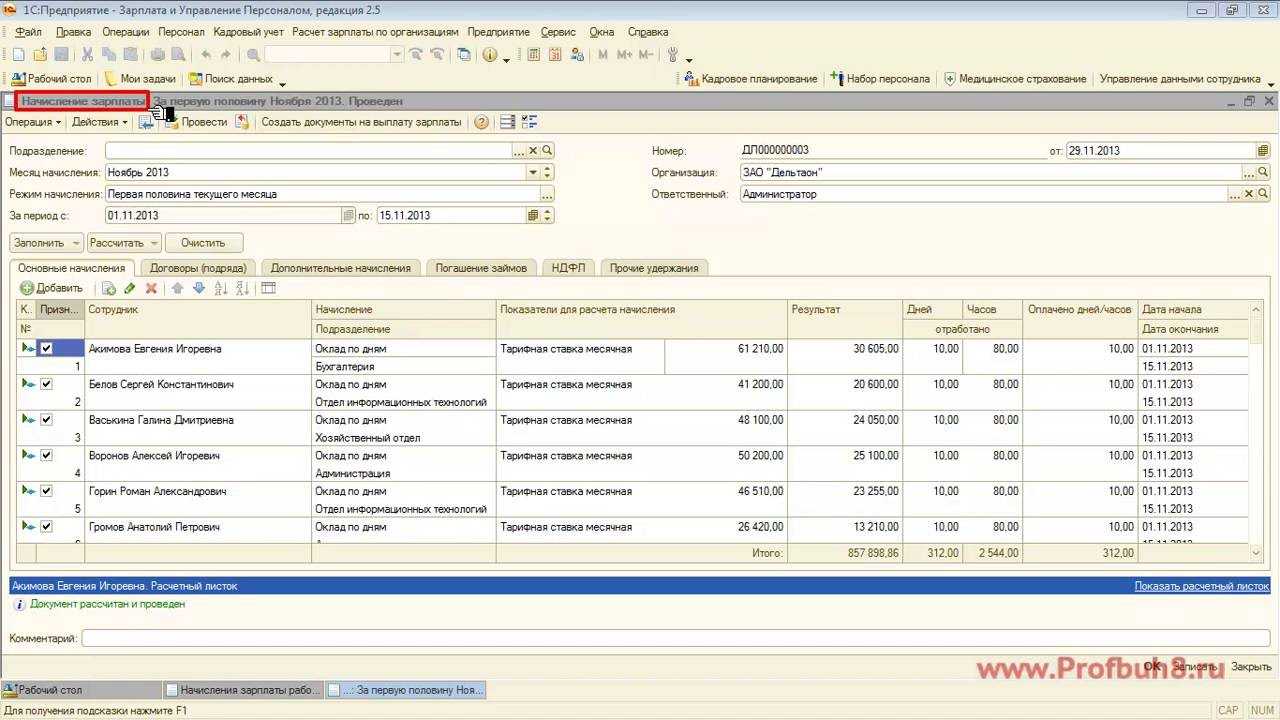The height and width of the screenshot is (720, 1280).
Task: Click the green pencil edit row icon
Action: pos(129,288)
